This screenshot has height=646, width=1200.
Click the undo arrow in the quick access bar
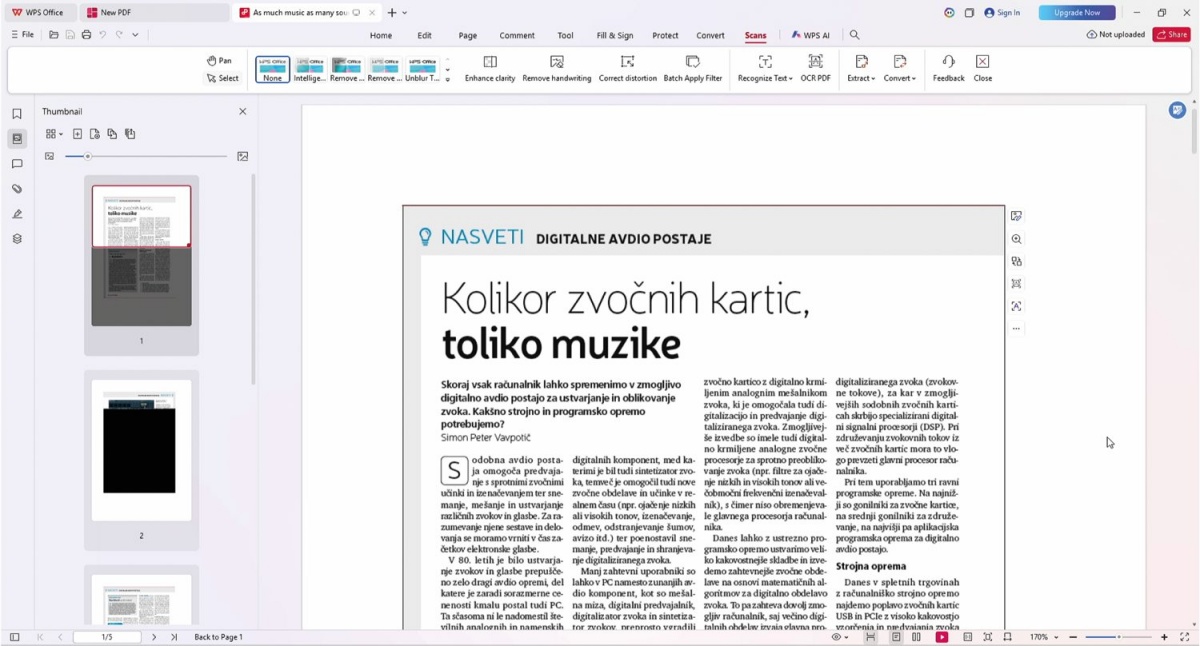(102, 35)
